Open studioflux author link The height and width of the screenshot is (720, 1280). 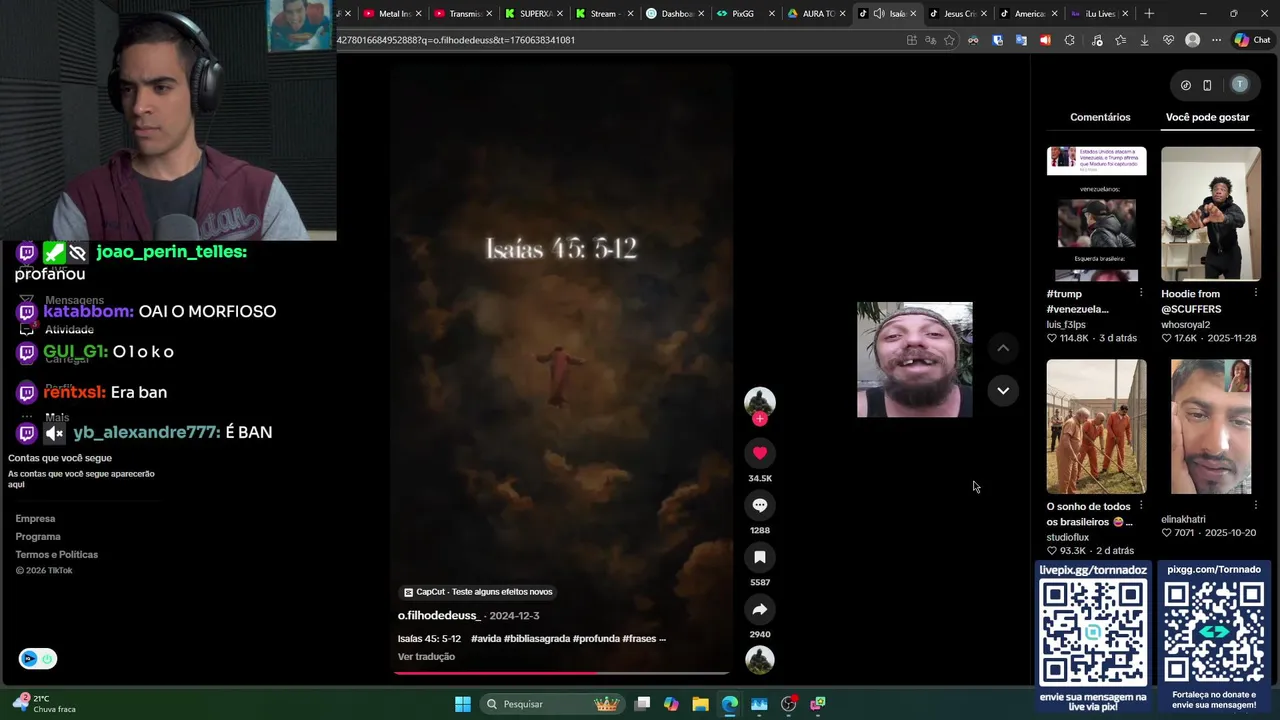coord(1068,538)
